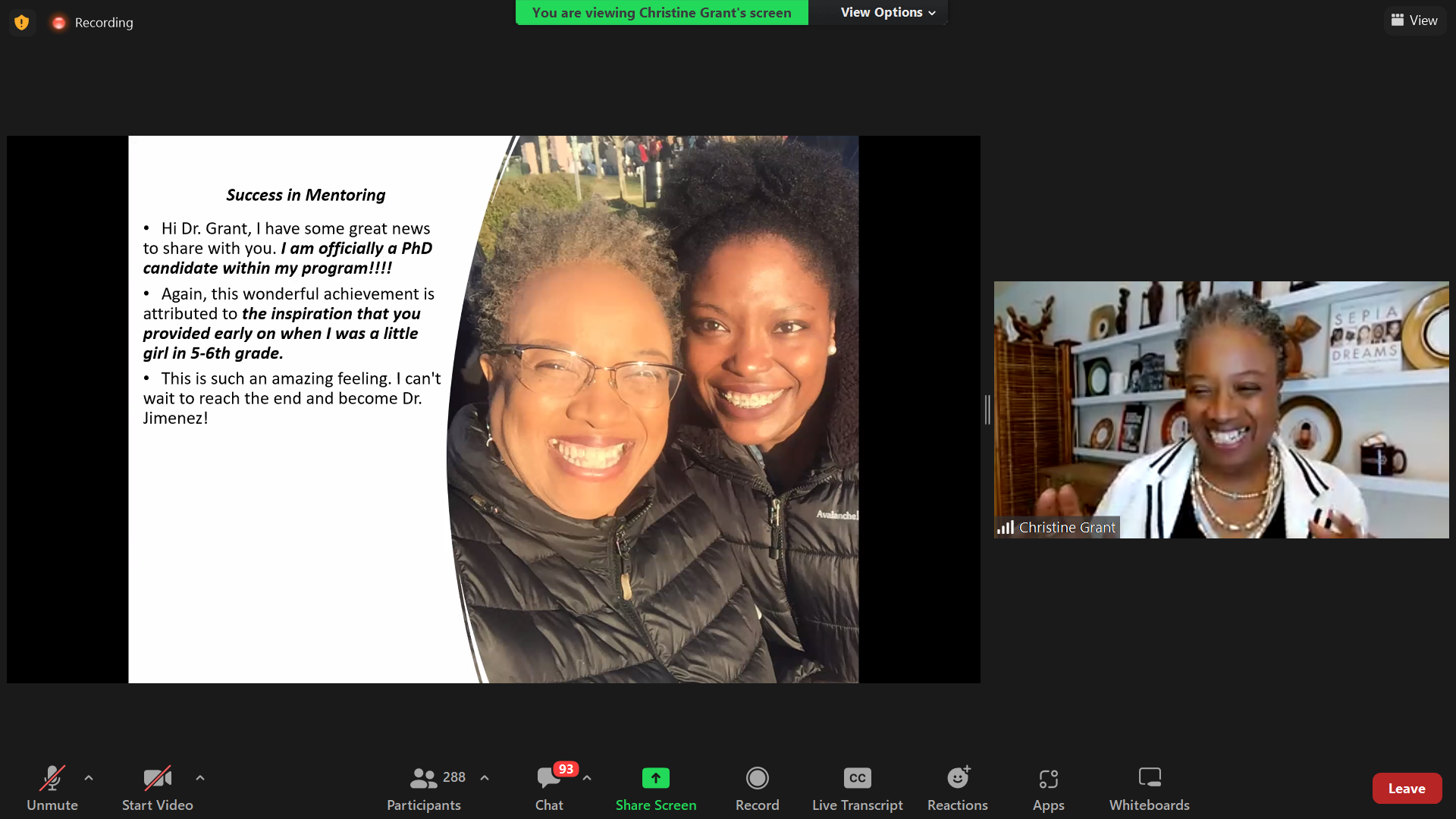Open the Chat panel icon
The image size is (1456, 819).
(548, 778)
